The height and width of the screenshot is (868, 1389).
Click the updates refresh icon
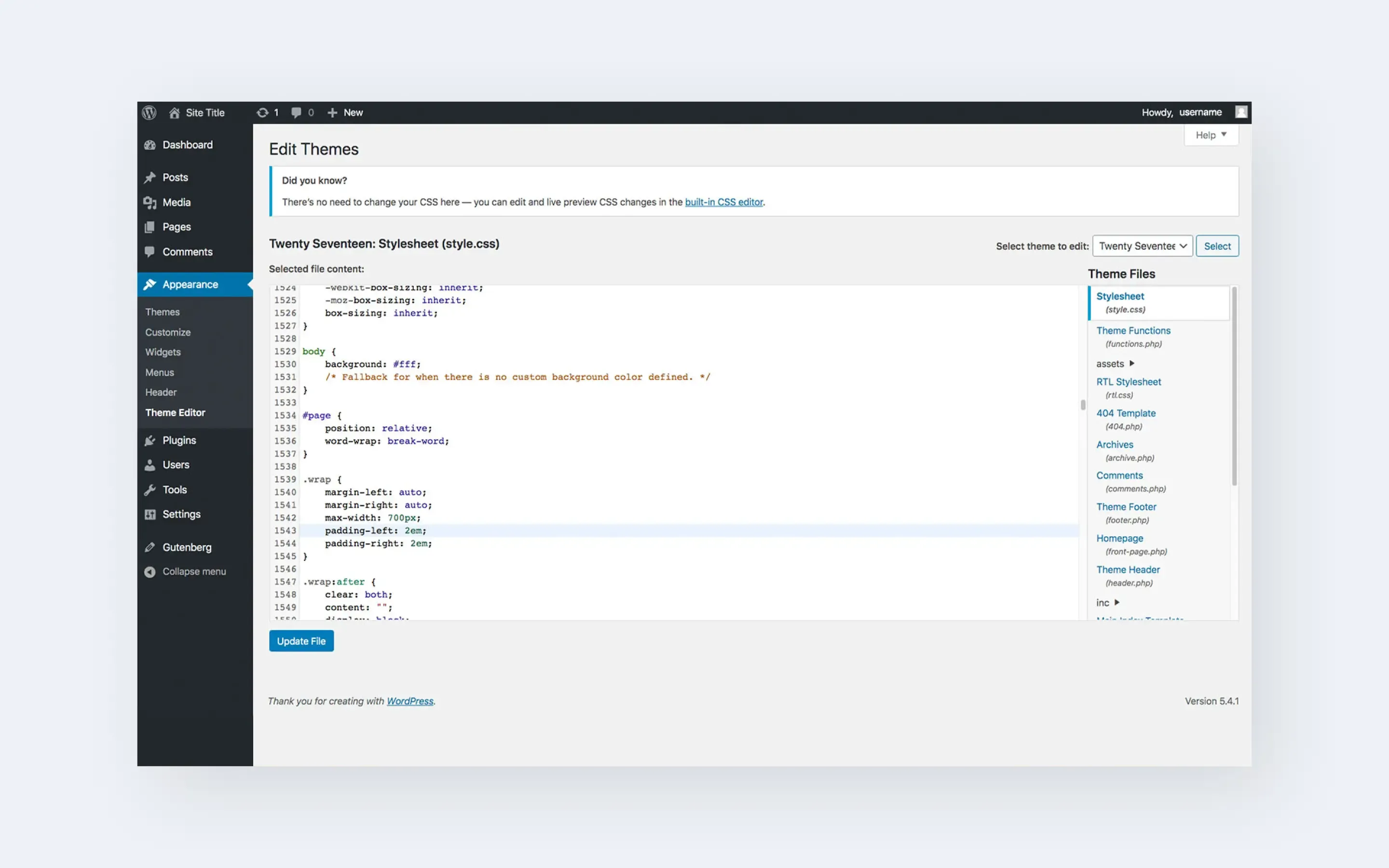(x=262, y=112)
